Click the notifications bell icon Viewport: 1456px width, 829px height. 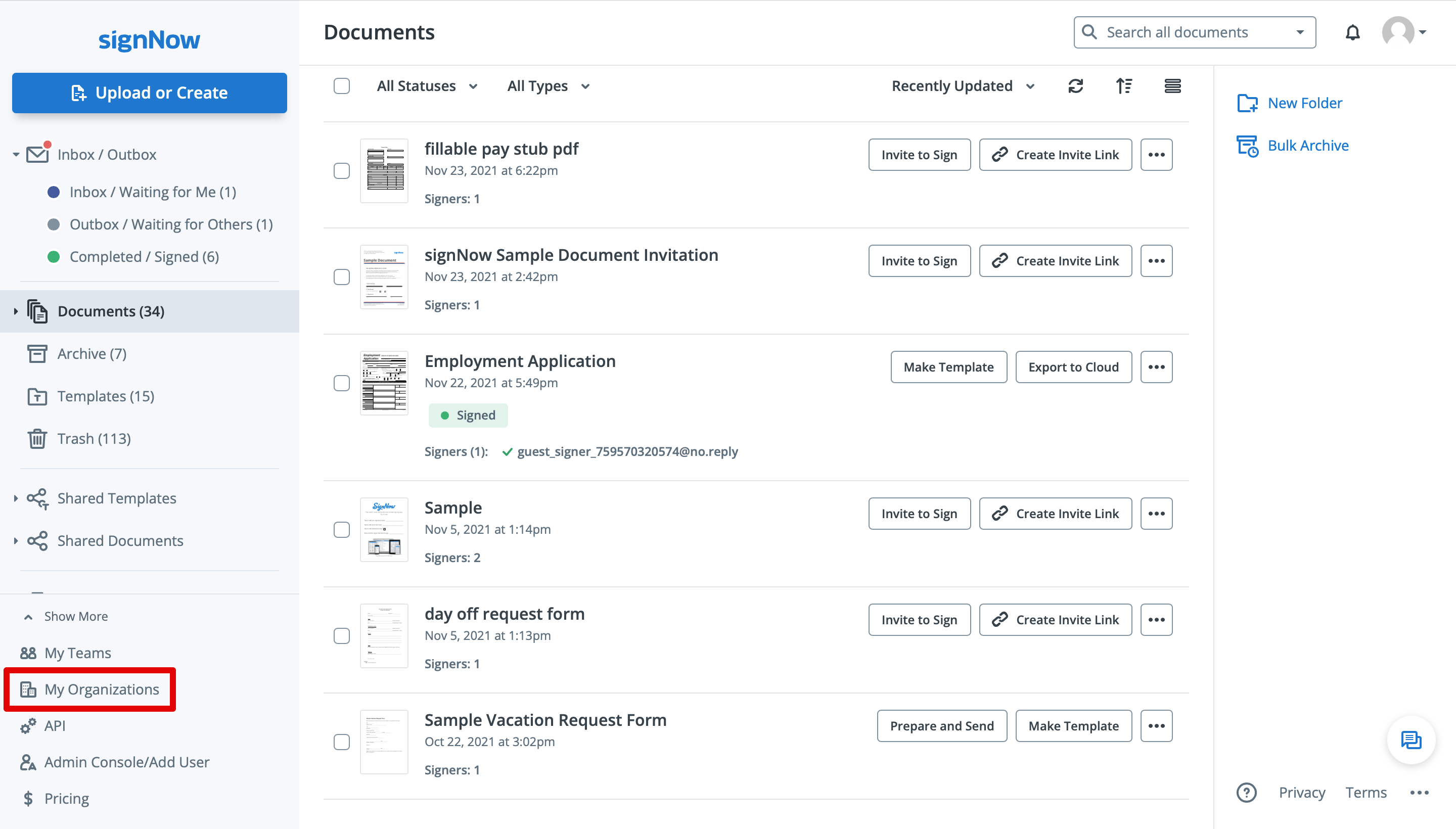point(1352,32)
